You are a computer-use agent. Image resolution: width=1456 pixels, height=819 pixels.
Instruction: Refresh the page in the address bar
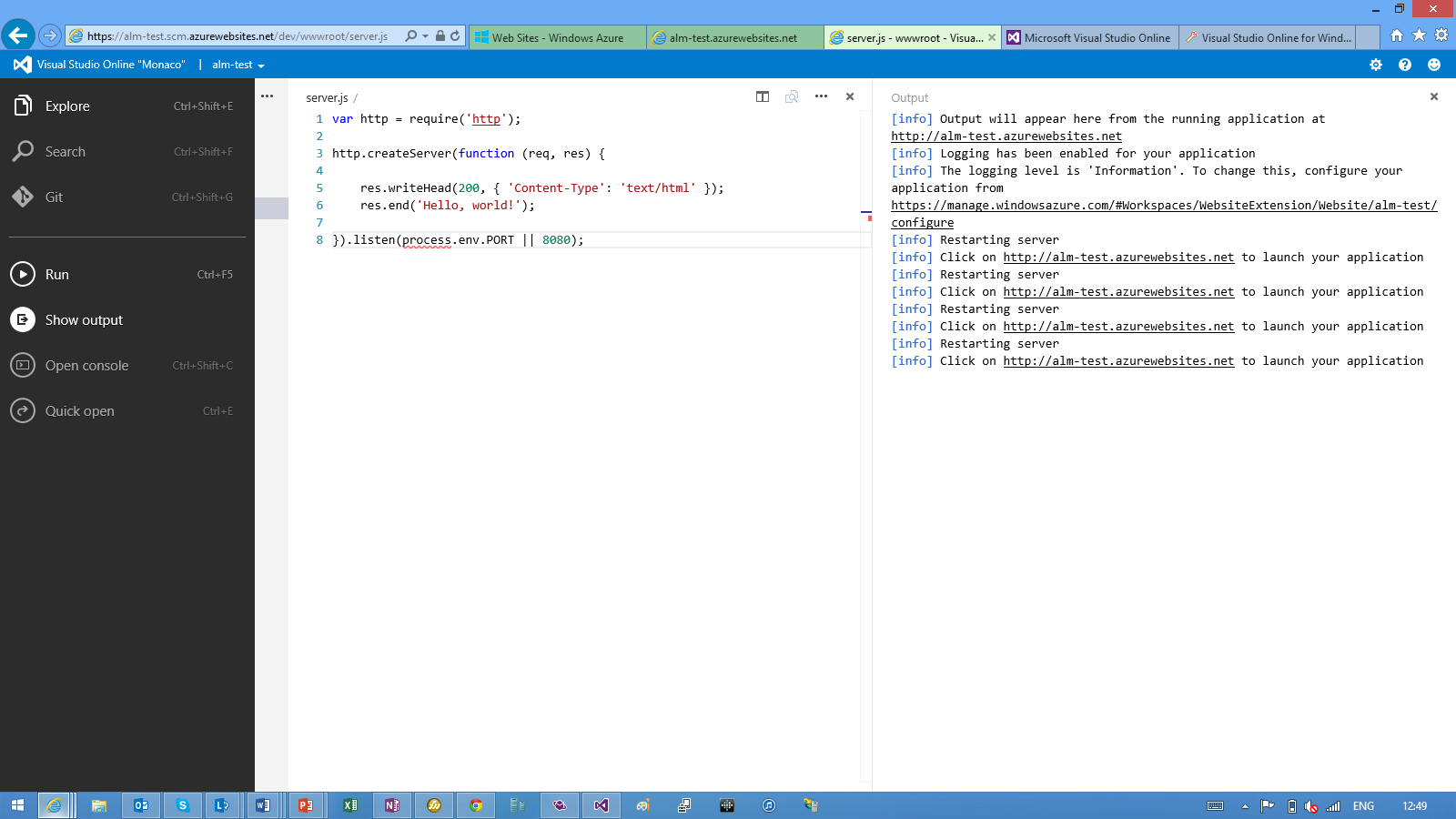(455, 36)
